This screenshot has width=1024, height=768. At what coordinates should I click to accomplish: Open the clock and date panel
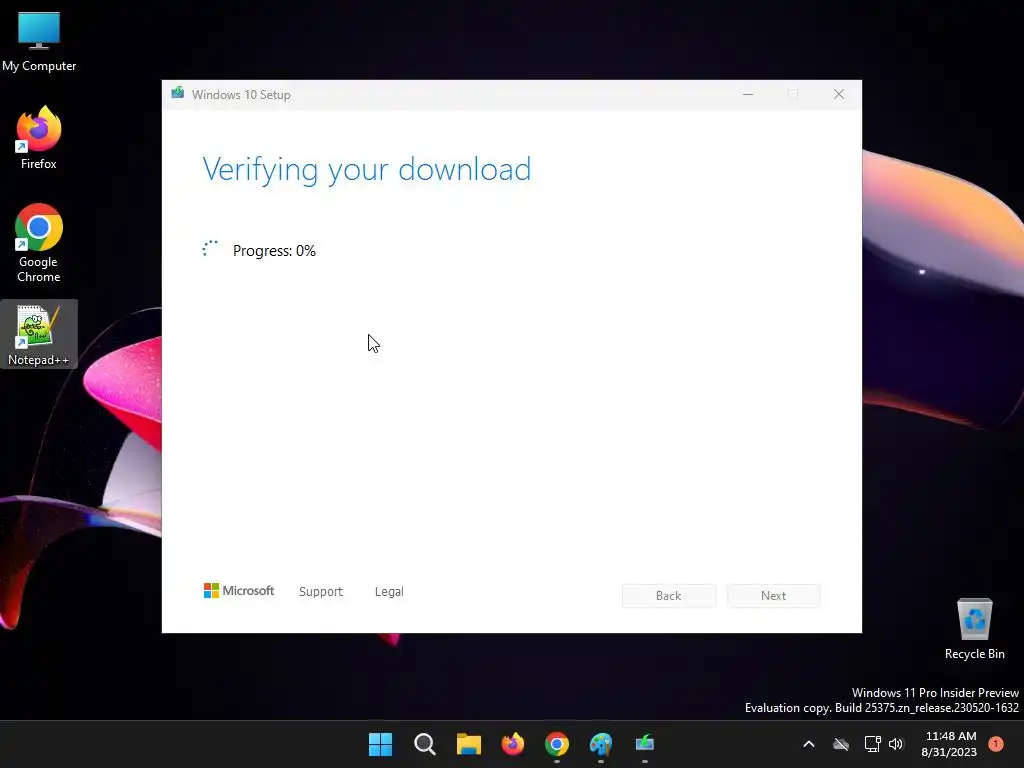click(x=949, y=744)
